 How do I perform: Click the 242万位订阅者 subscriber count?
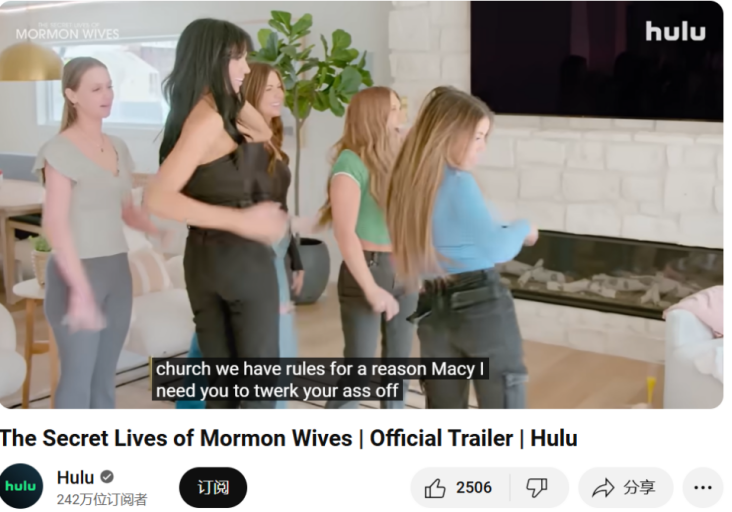[102, 499]
